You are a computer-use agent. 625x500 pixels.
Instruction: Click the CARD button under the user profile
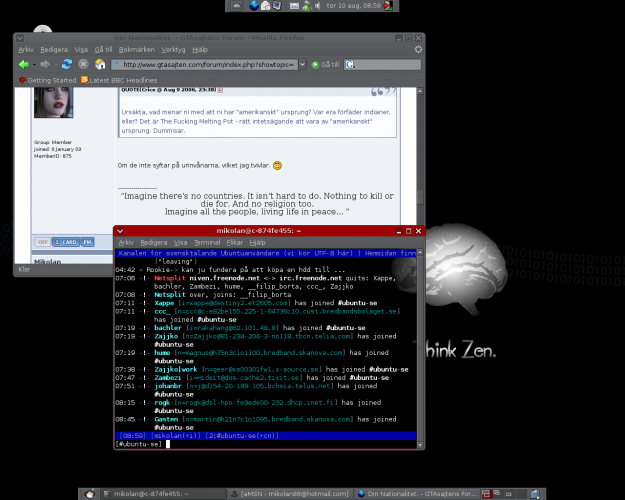pyautogui.click(x=69, y=241)
